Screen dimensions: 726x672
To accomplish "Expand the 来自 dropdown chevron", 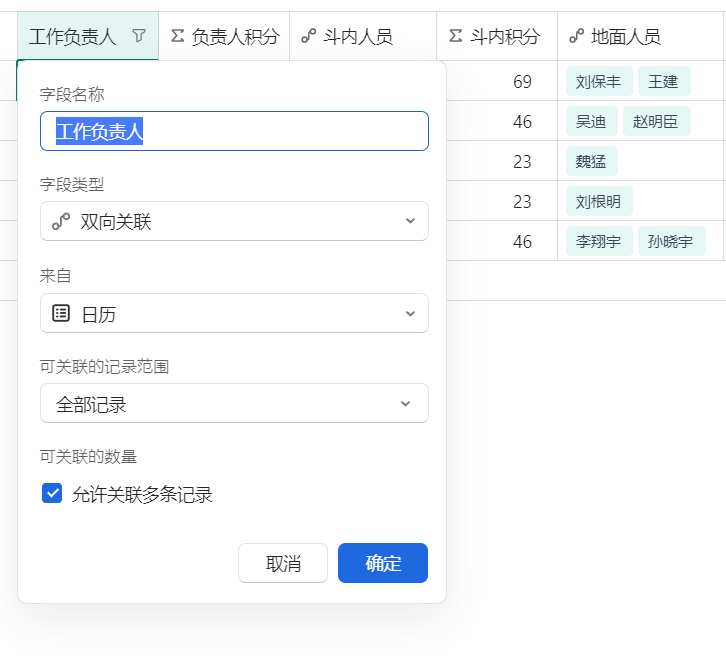I will tap(410, 314).
